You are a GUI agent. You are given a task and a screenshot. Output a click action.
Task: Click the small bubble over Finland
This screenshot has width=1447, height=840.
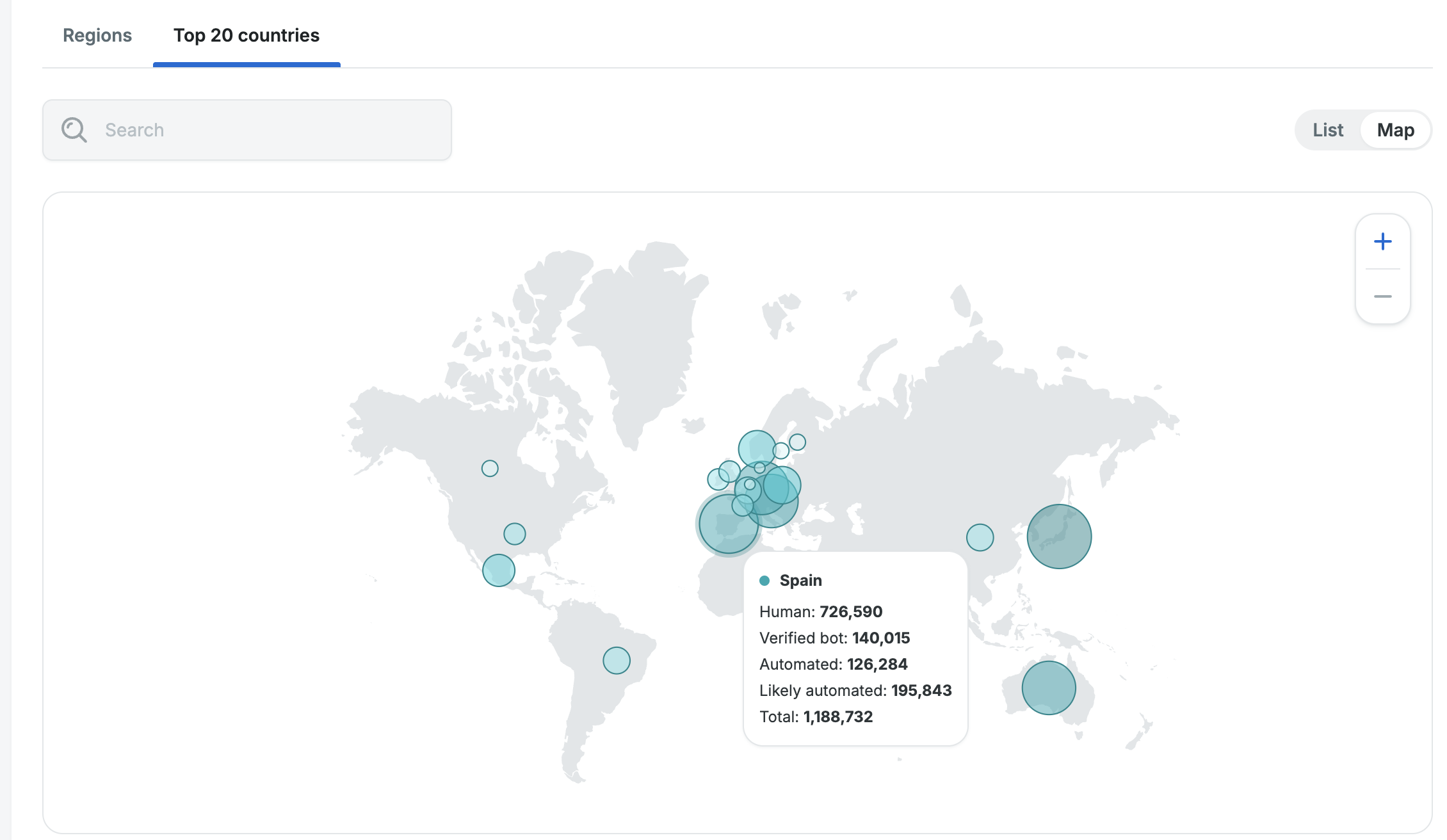[x=797, y=442]
